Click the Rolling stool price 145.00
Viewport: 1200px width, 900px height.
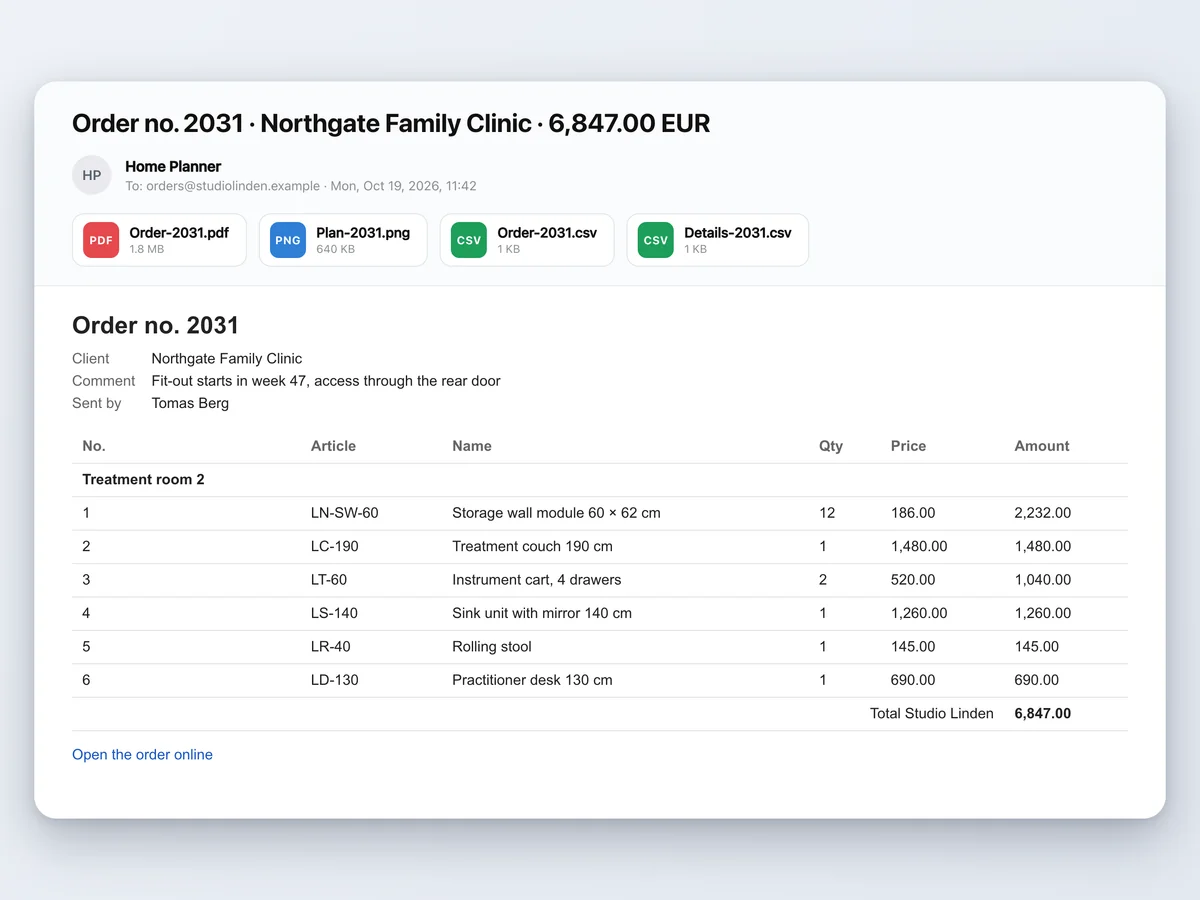coord(913,647)
